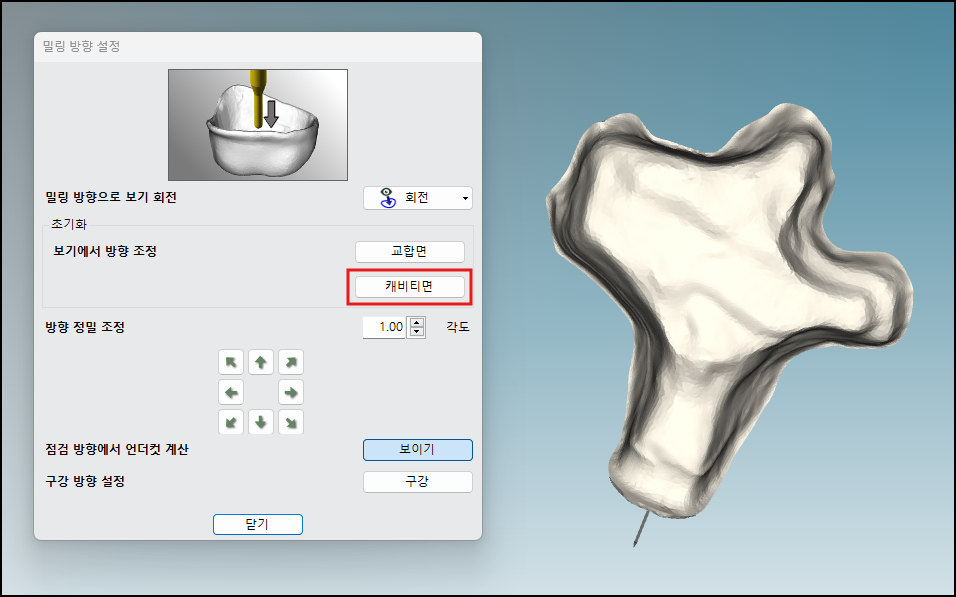Click the up-left diagonal direction arrow
Viewport: 956px width, 597px height.
pos(231,362)
